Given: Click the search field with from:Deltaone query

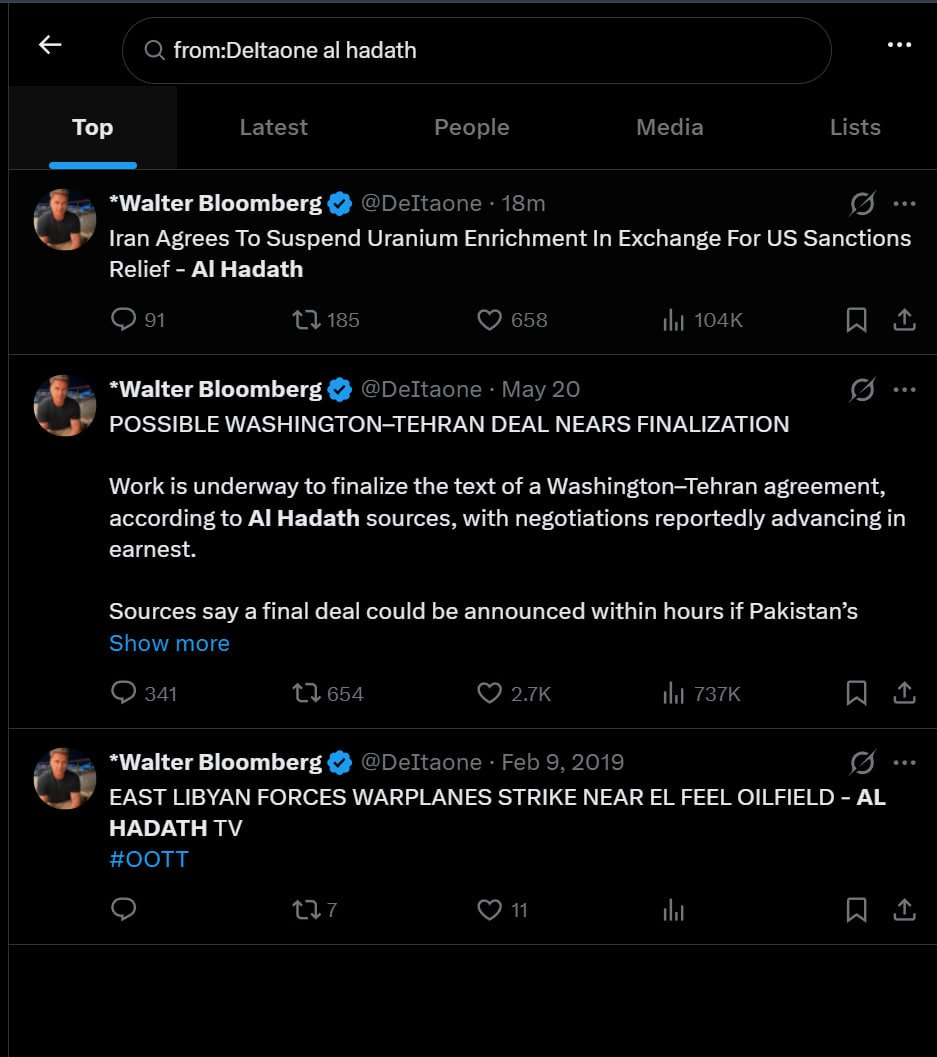Looking at the screenshot, I should tap(477, 51).
